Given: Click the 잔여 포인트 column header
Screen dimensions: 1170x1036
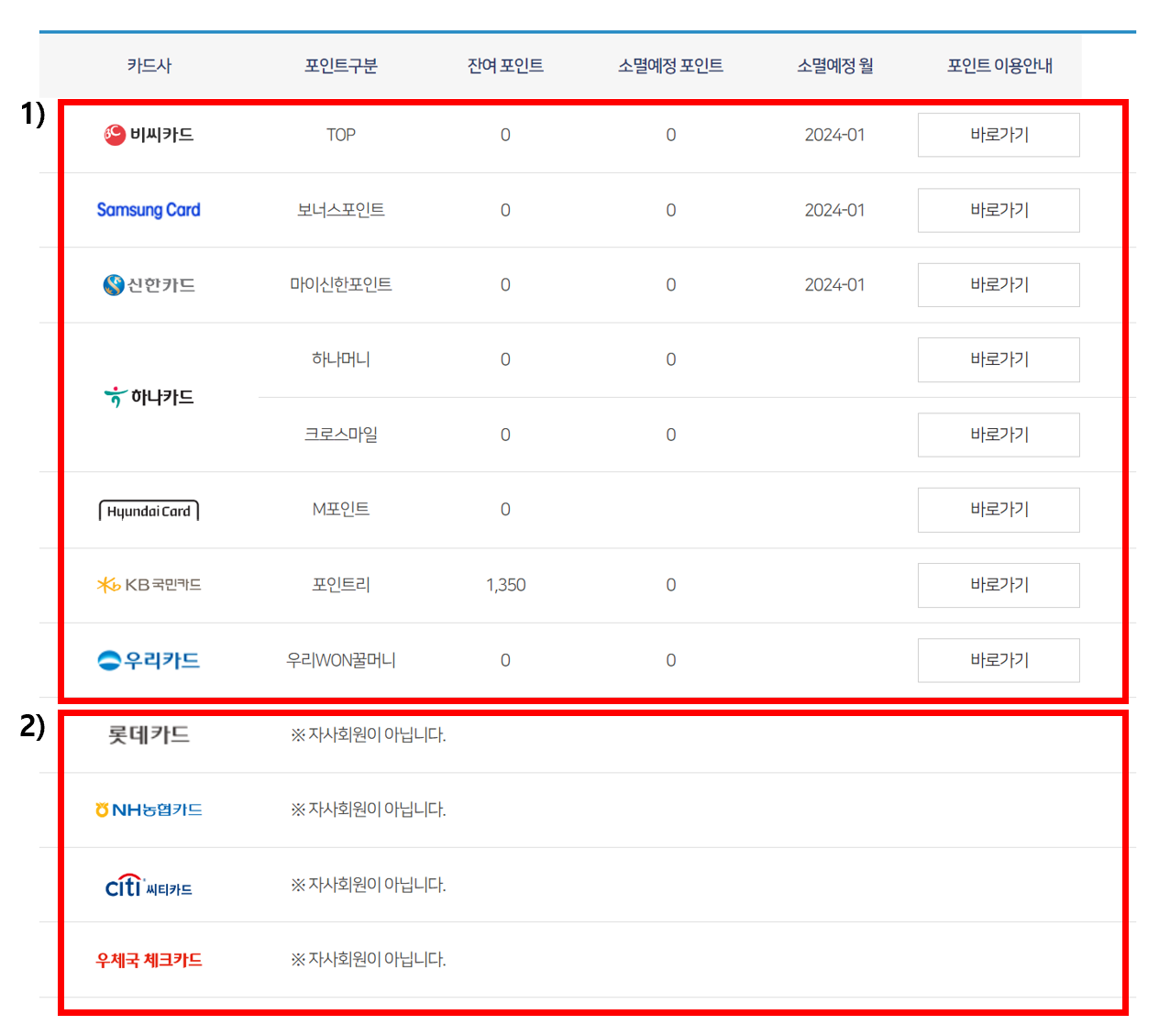Looking at the screenshot, I should pos(505,65).
